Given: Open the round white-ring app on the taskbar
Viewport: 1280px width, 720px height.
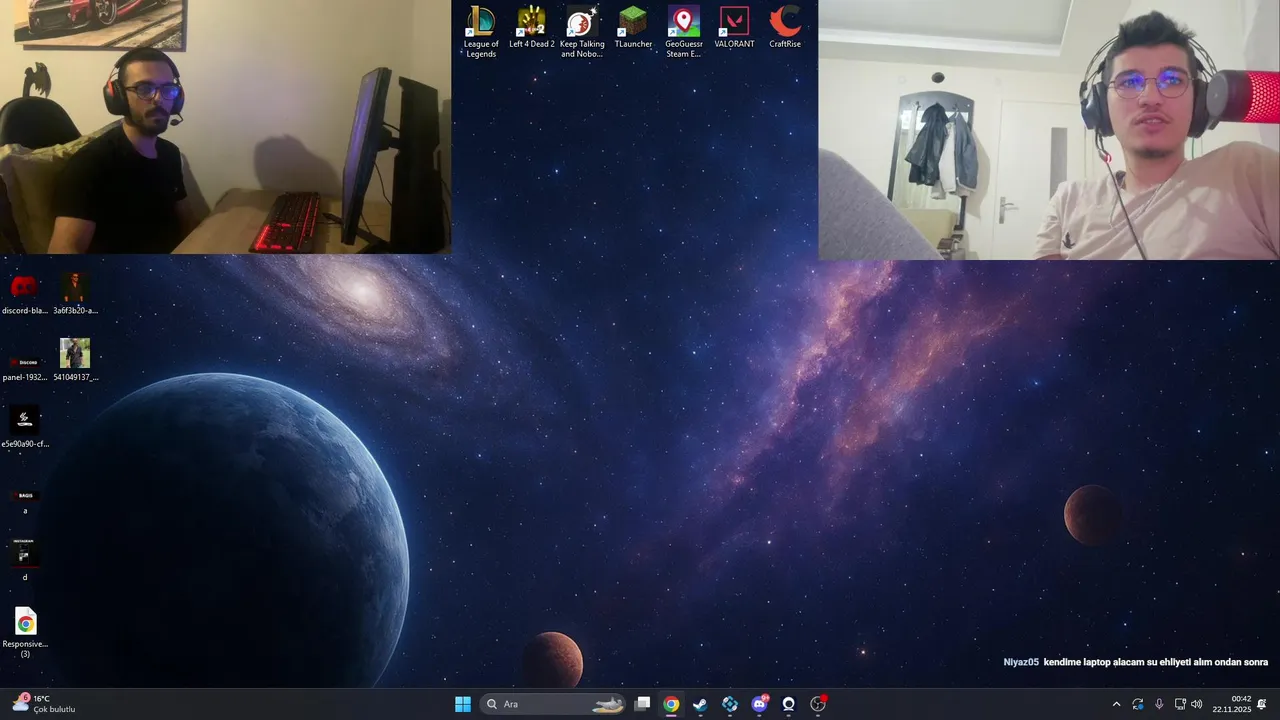Looking at the screenshot, I should [789, 704].
